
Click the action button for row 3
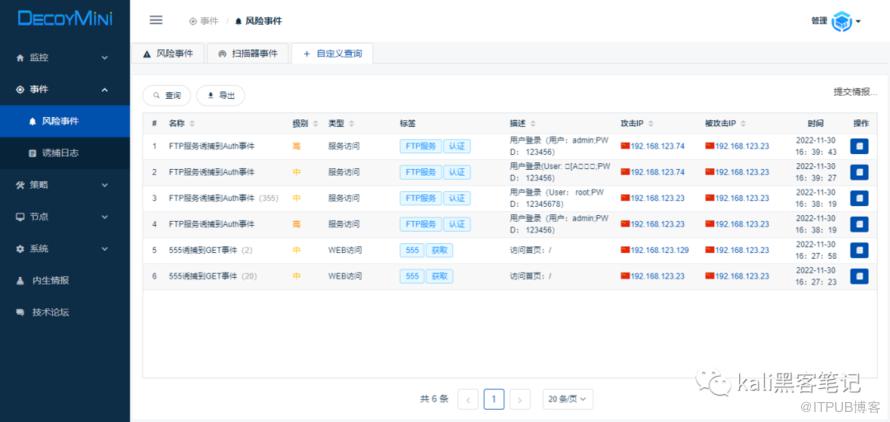tap(858, 198)
